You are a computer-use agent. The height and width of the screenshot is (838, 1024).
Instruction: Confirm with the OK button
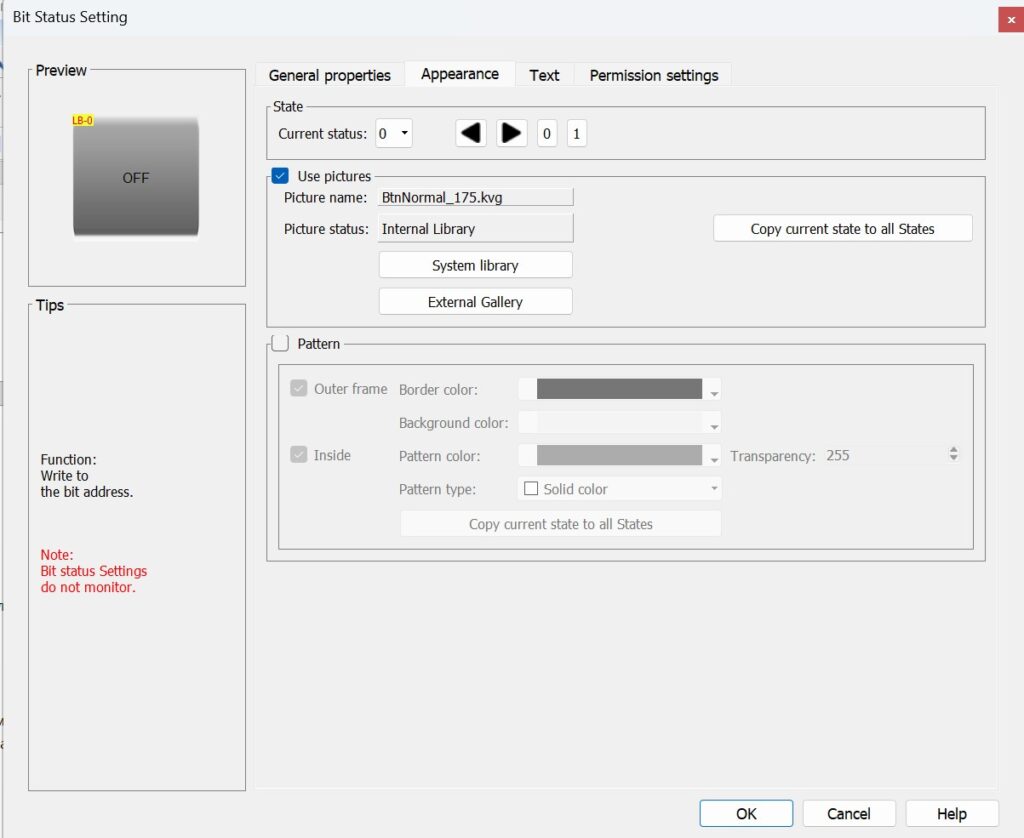(746, 813)
